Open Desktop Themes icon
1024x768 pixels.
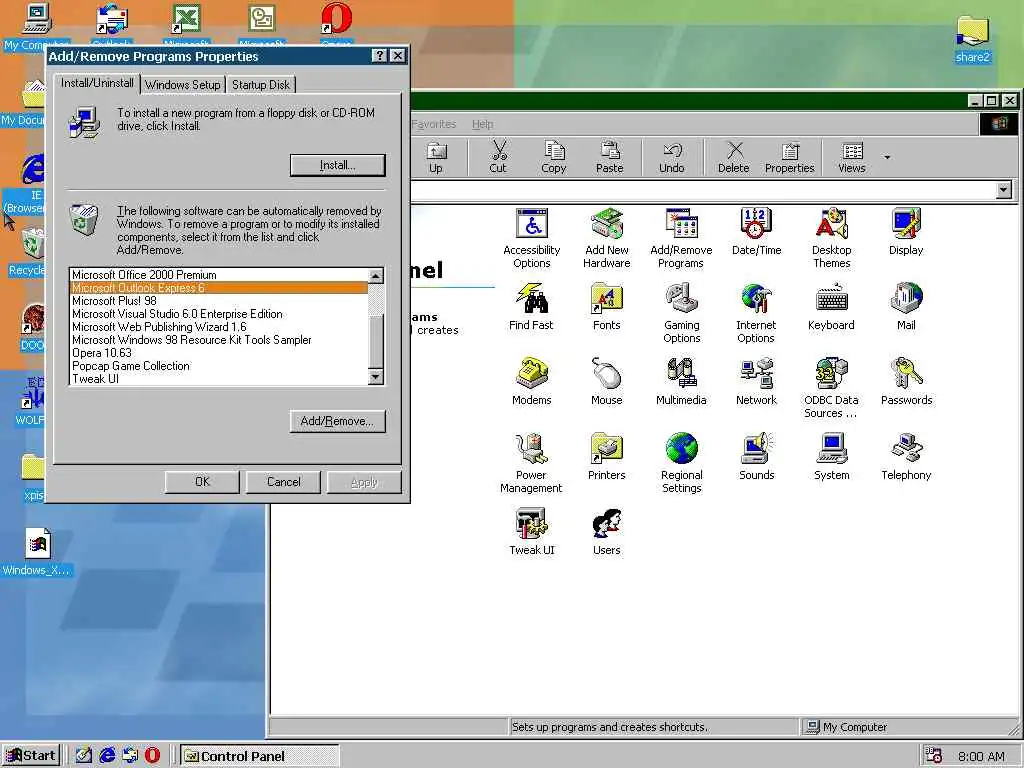pyautogui.click(x=831, y=239)
